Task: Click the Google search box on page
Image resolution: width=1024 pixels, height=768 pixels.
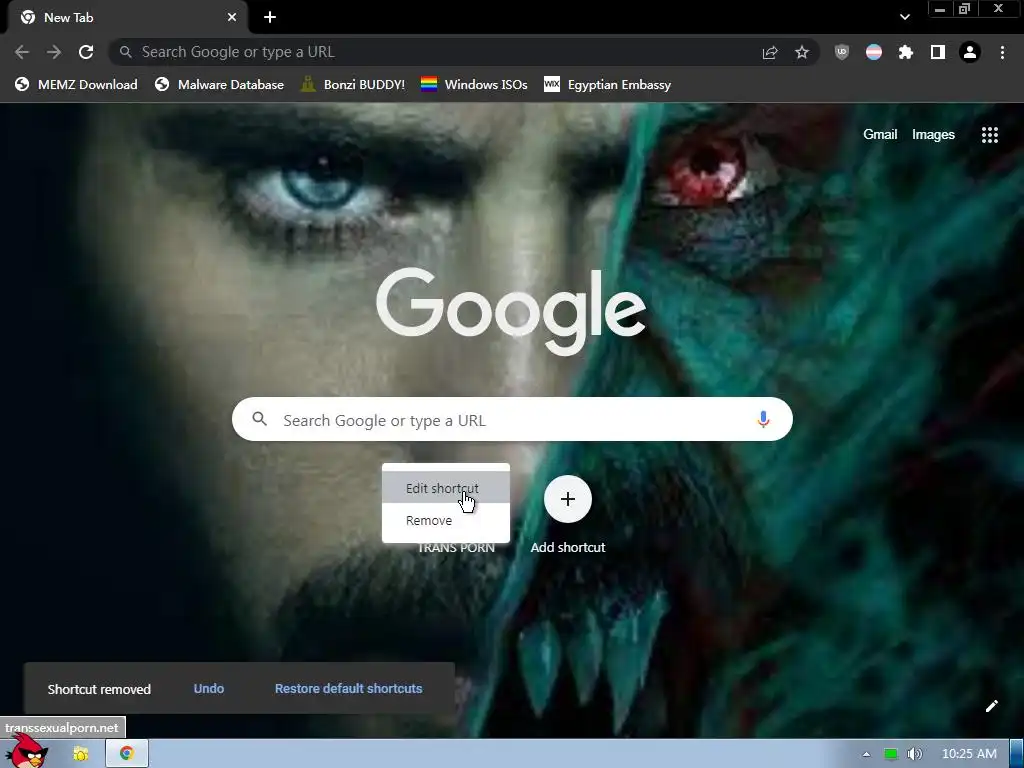Action: tap(512, 419)
